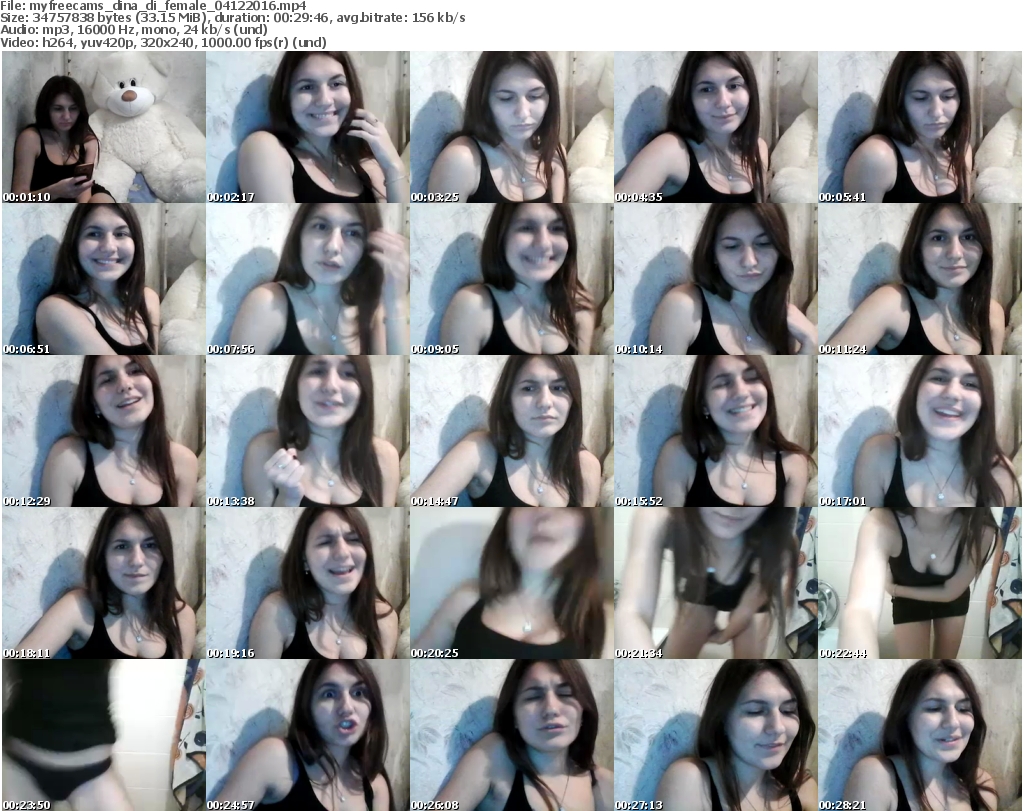Pick the thumbnail labeled 00:05:41
This screenshot has height=811, width=1024.
click(x=920, y=127)
